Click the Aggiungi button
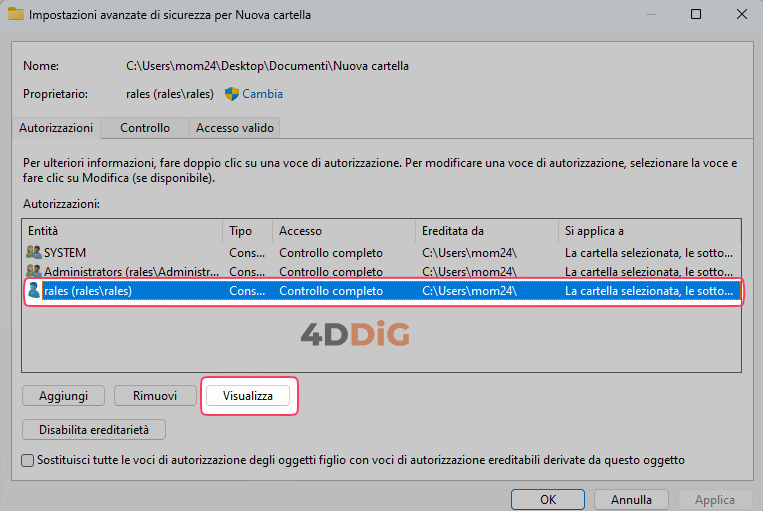This screenshot has height=511, width=763. point(63,396)
